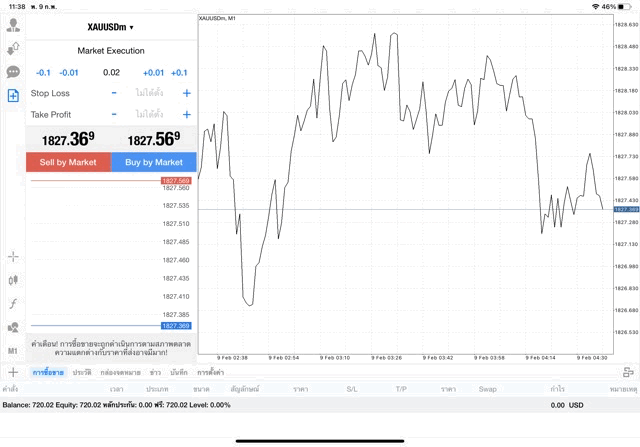Screen dimensions: 640x447
Task: Open the chart type candlestick icon
Action: (x=13, y=279)
